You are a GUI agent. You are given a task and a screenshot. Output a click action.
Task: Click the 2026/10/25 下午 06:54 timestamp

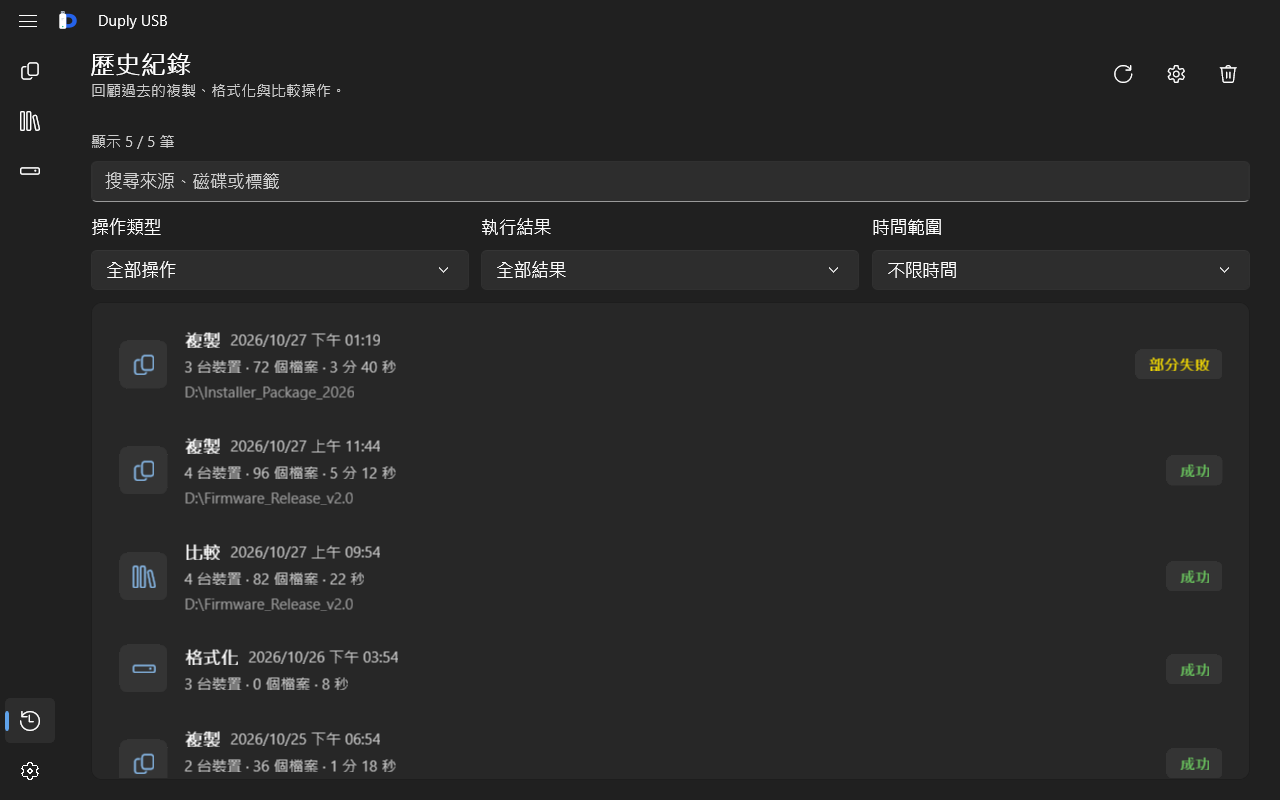click(x=305, y=739)
